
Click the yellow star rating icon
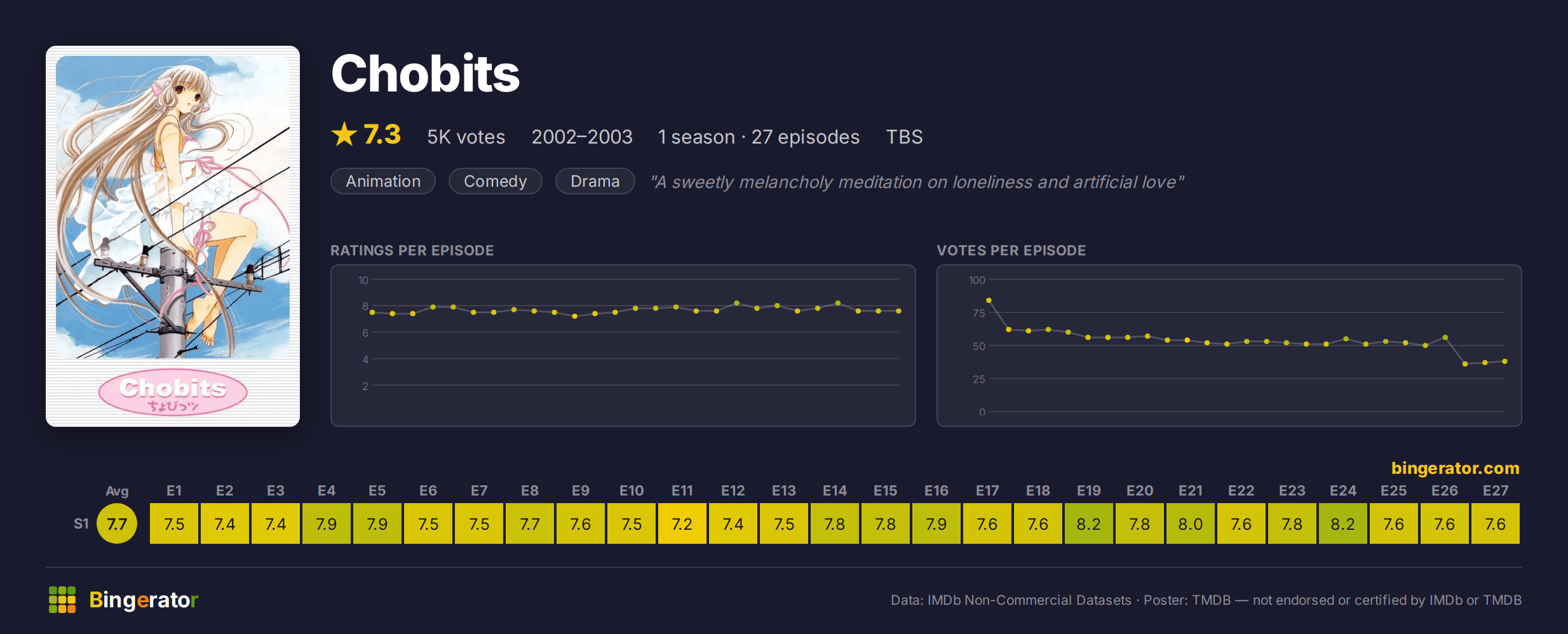(x=344, y=135)
